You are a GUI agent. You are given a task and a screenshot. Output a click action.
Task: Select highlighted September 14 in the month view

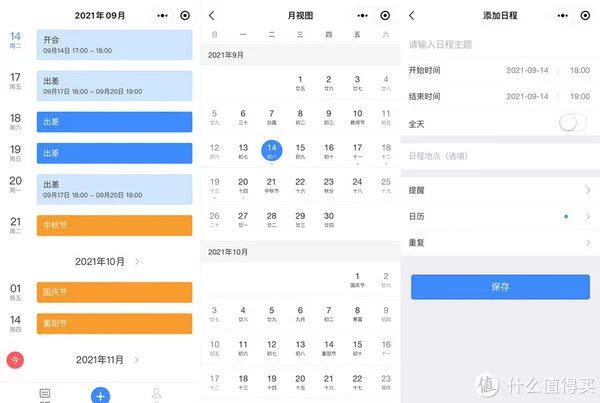(272, 150)
